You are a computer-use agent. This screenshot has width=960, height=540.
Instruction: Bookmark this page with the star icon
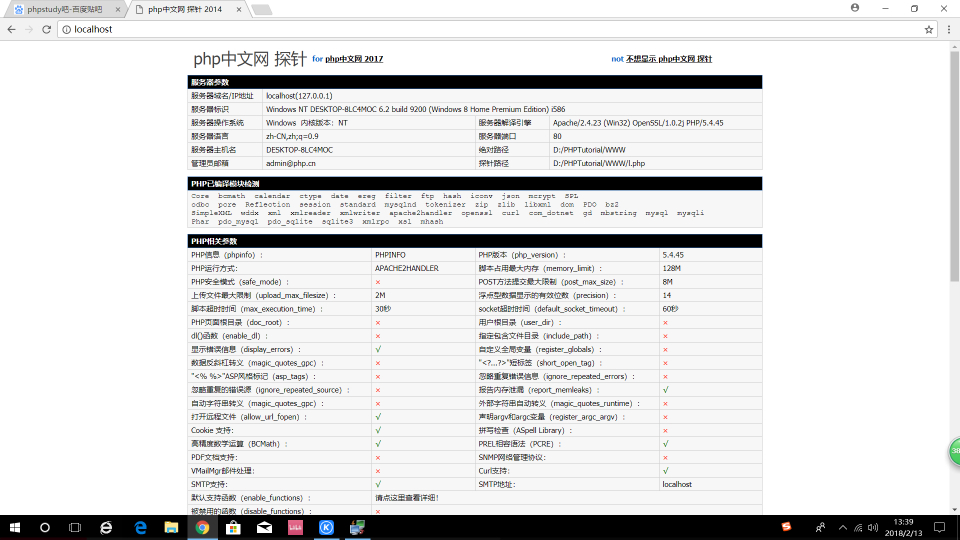pyautogui.click(x=929, y=29)
